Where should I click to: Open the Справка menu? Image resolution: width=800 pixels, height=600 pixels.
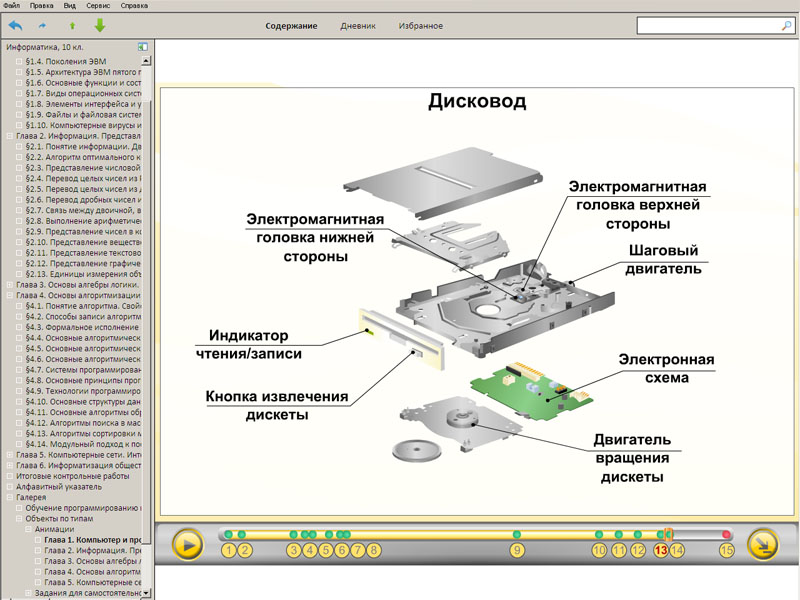tap(134, 6)
